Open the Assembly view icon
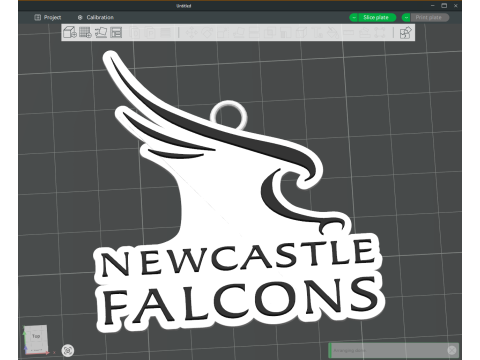480x360 pixels. point(406,32)
